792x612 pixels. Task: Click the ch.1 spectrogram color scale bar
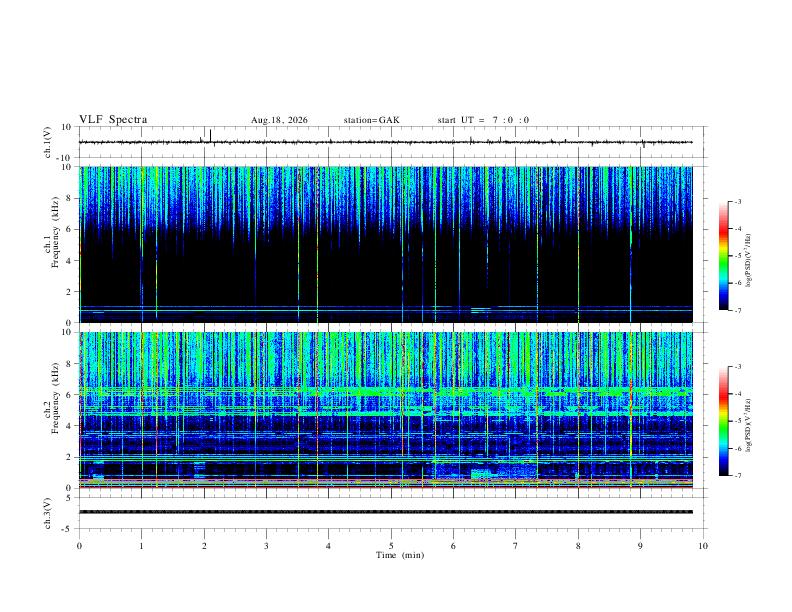pos(724,256)
